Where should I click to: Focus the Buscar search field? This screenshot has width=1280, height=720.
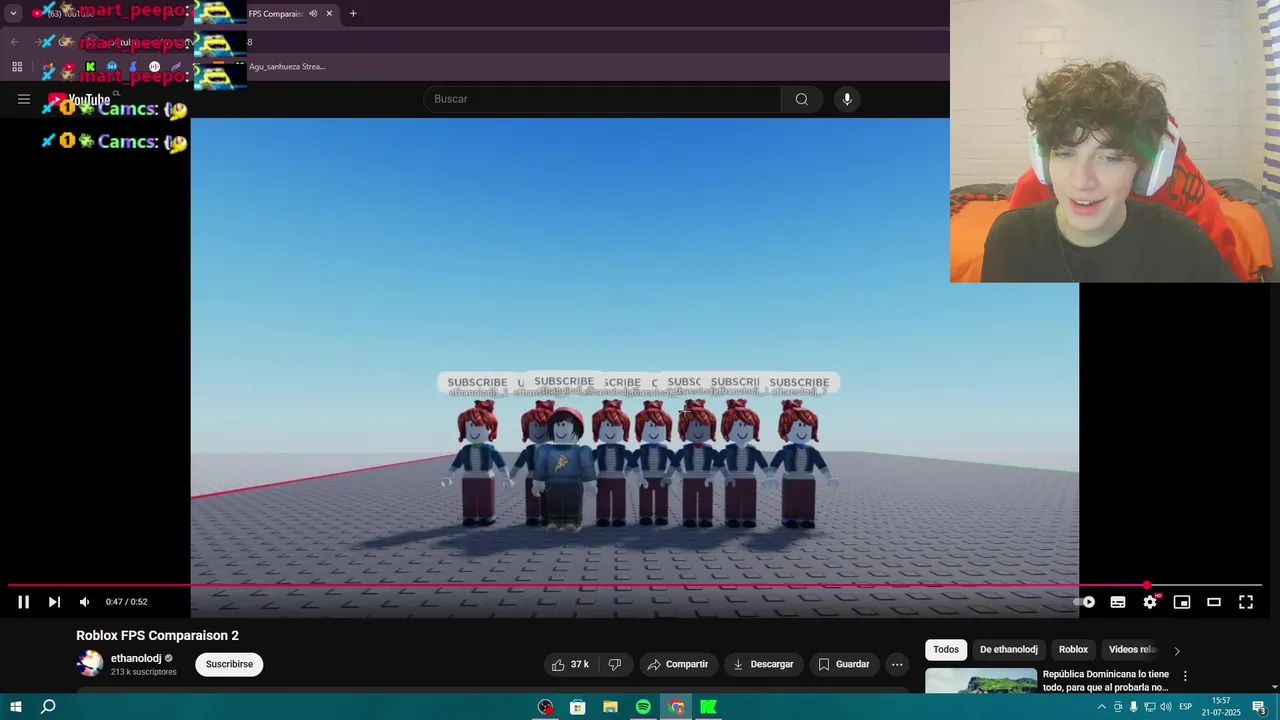tap(602, 99)
